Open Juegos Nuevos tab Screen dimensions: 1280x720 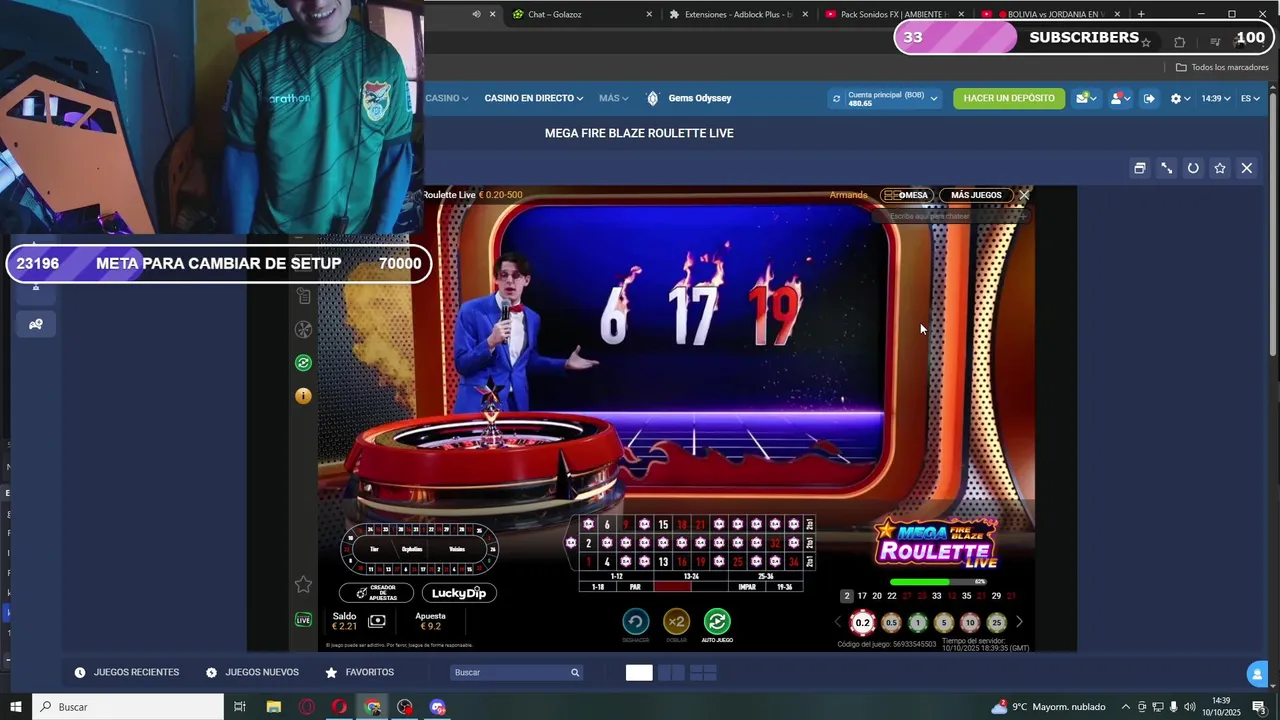click(252, 672)
